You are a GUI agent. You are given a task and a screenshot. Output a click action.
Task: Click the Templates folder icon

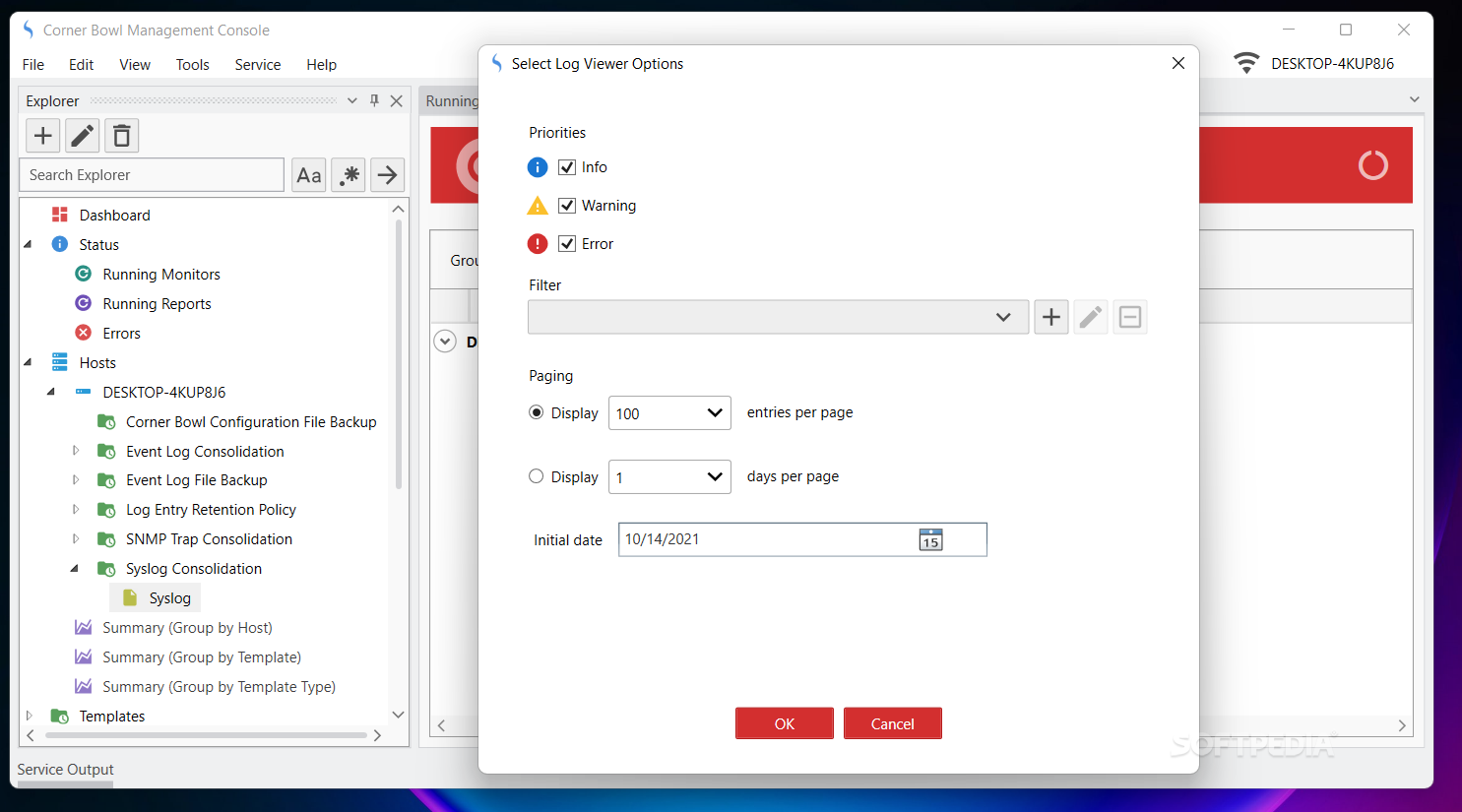tap(60, 716)
